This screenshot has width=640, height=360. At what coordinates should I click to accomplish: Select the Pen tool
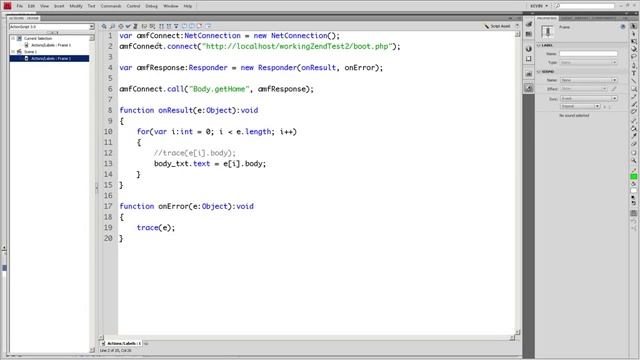pyautogui.click(x=633, y=66)
